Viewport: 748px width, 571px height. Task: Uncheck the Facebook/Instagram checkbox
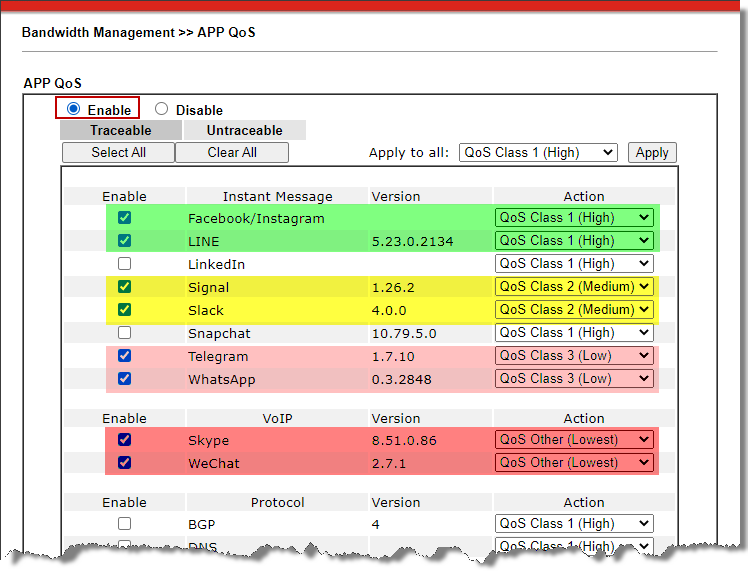point(125,218)
